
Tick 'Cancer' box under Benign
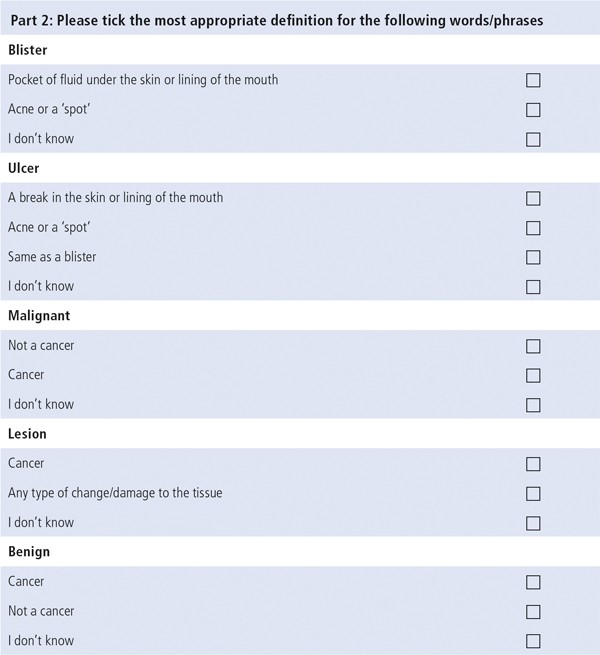point(533,582)
